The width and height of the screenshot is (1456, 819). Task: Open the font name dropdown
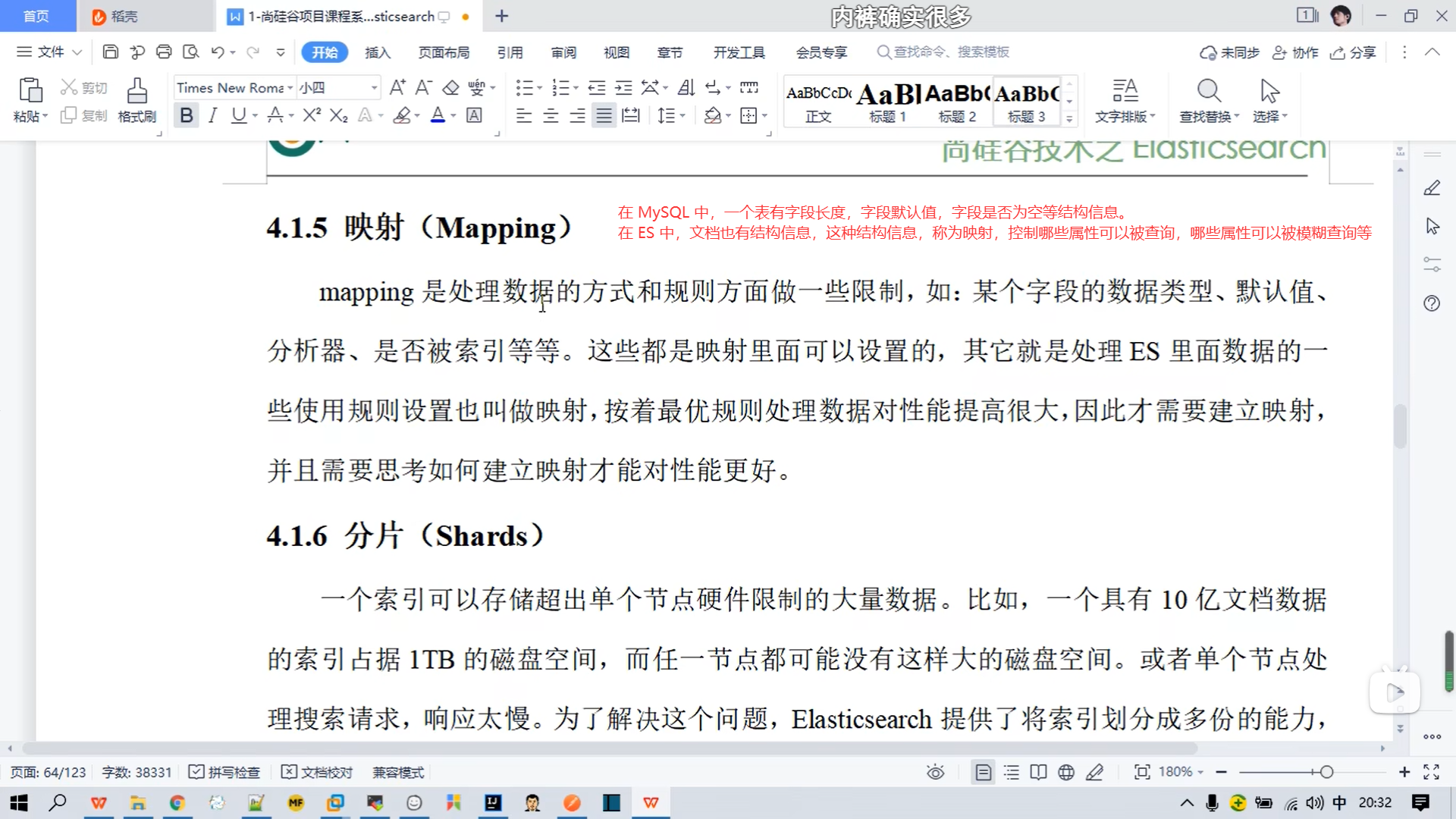point(290,88)
